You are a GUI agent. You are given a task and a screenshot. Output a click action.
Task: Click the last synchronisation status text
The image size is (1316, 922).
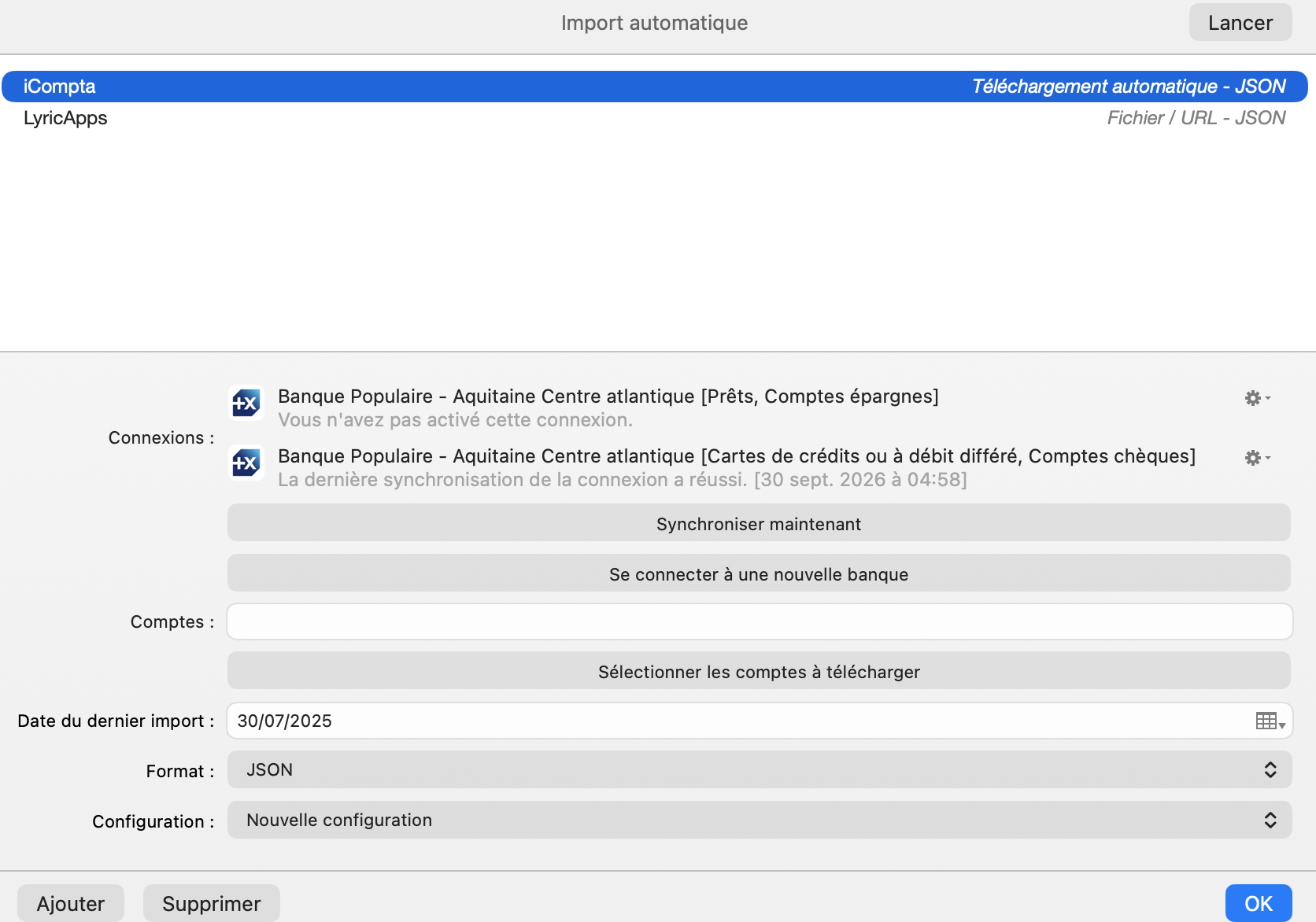(623, 480)
